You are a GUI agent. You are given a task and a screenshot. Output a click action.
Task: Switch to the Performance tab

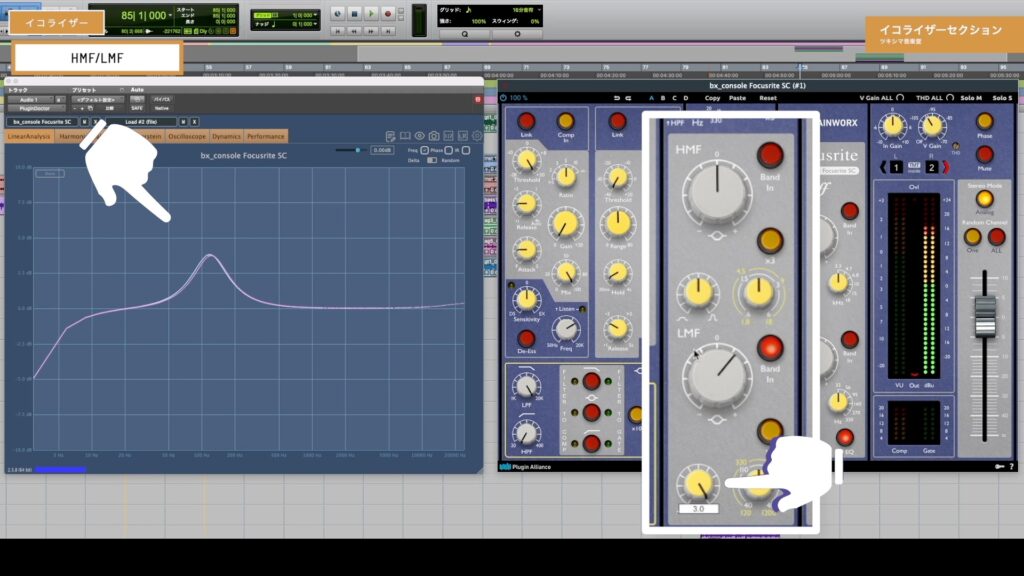(266, 136)
